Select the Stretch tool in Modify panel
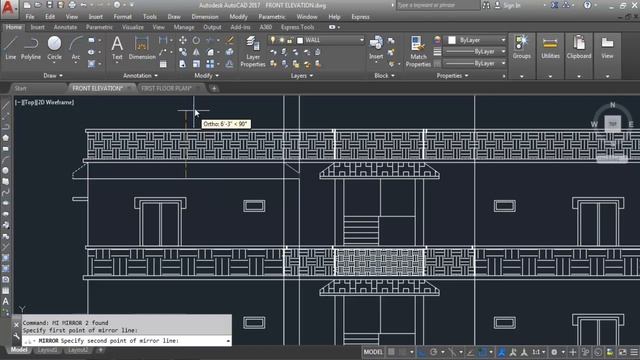 [x=183, y=64]
